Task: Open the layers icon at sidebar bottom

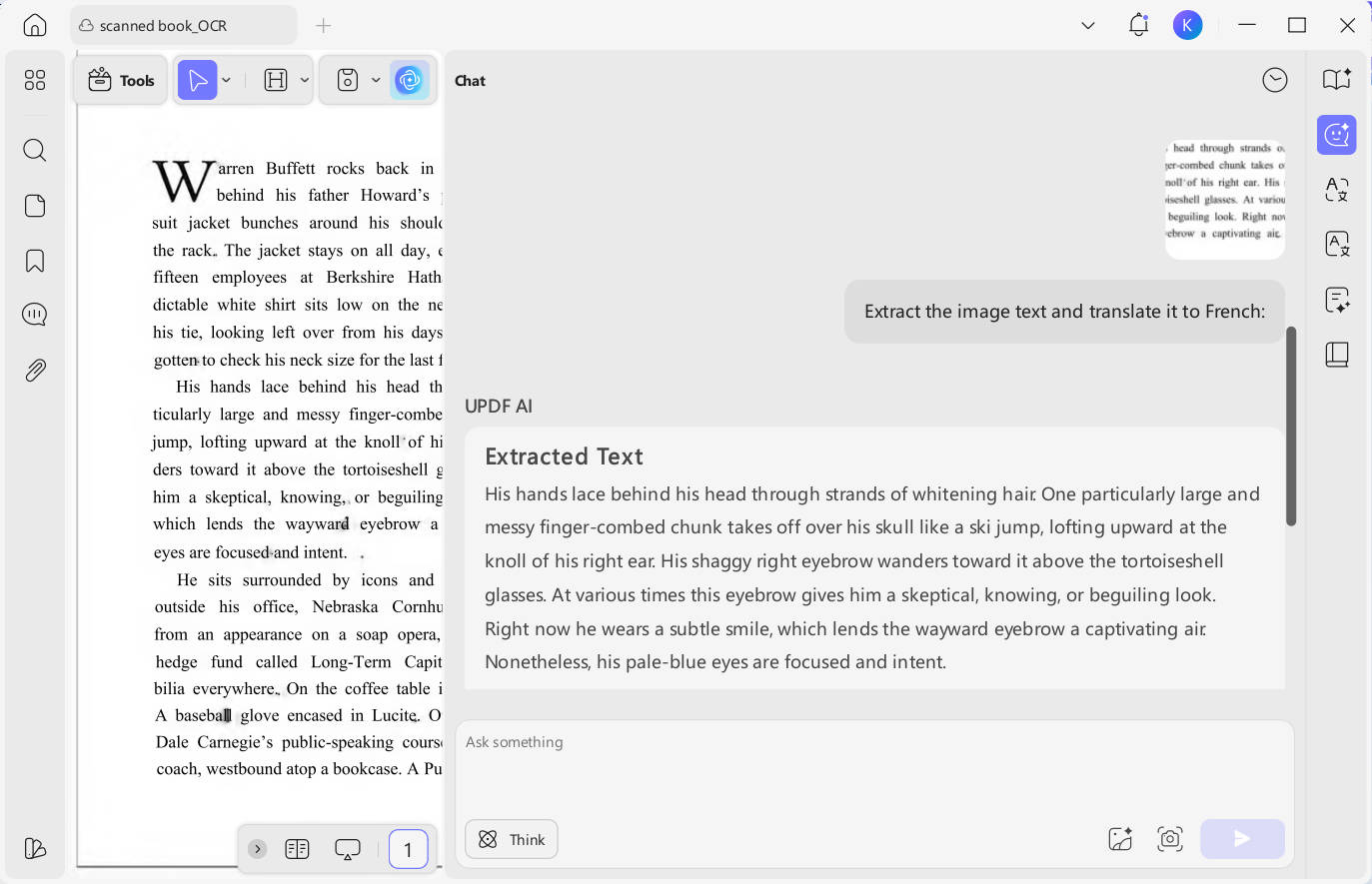Action: pos(35,848)
